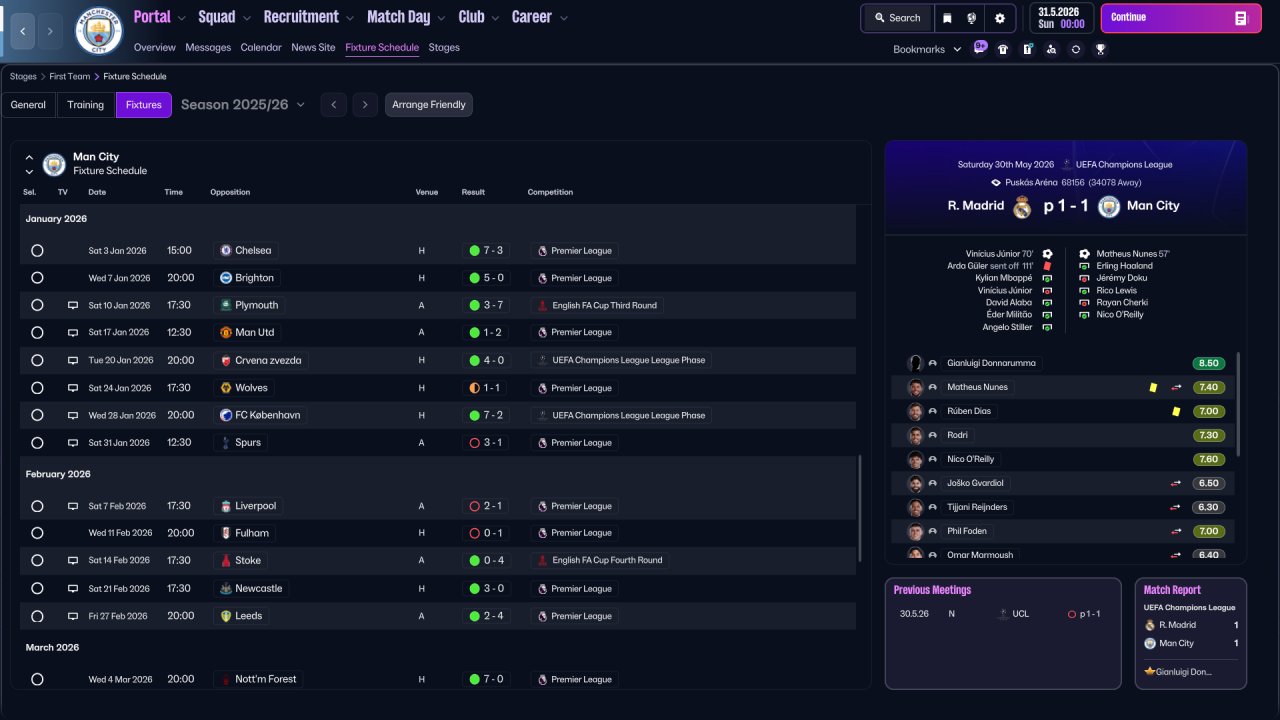Viewport: 1280px width, 720px height.
Task: Click the shirt icon in bookmarks bar
Action: click(x=1003, y=49)
